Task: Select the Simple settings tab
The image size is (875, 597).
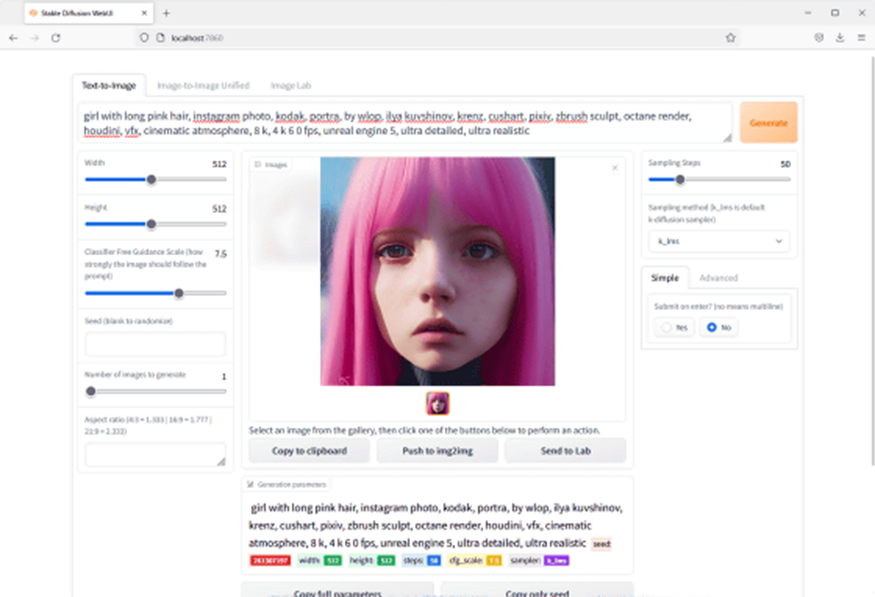Action: pyautogui.click(x=665, y=278)
